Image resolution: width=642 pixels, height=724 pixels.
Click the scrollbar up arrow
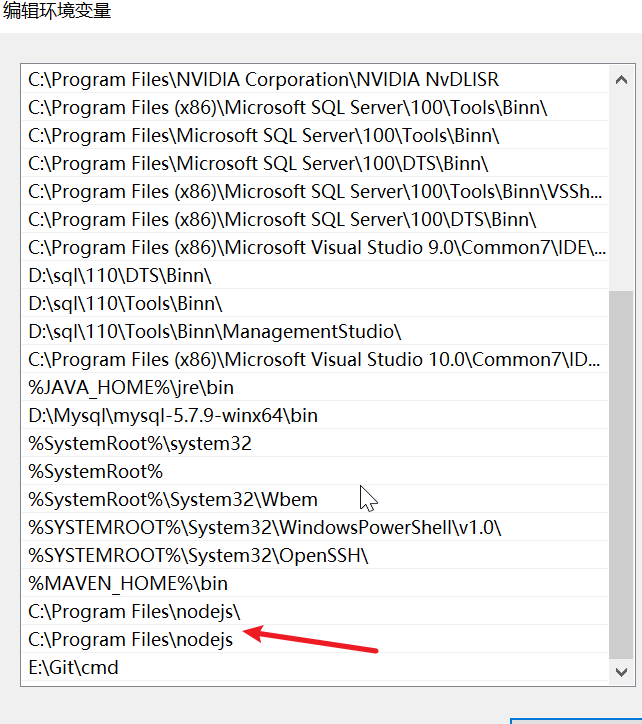621,80
